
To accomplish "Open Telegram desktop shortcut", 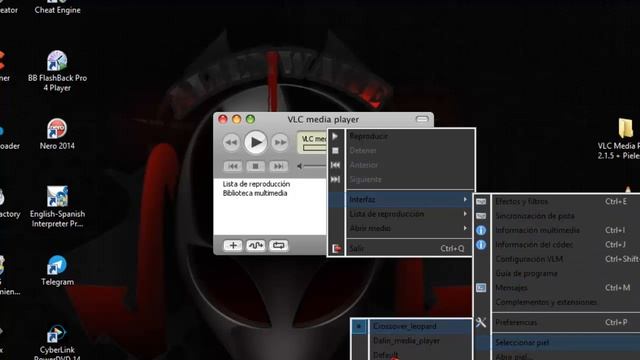I will [x=57, y=270].
